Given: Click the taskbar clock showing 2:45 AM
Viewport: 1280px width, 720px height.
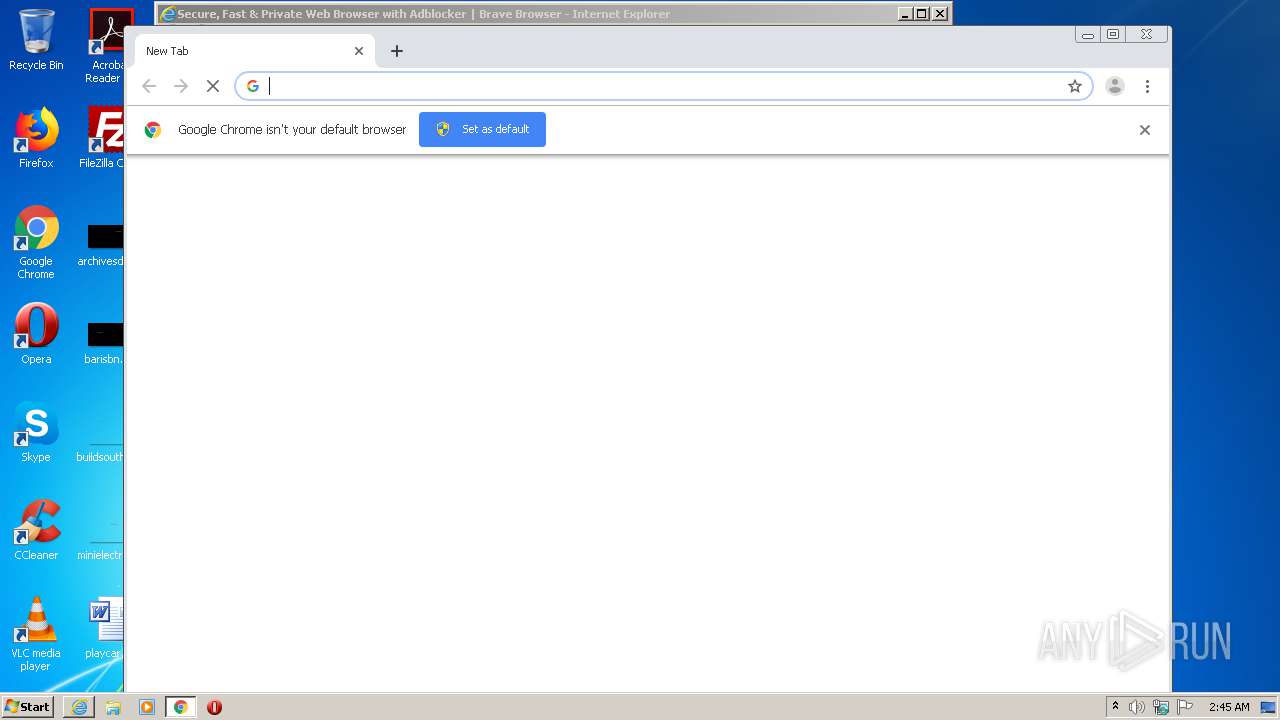Looking at the screenshot, I should click(1229, 707).
